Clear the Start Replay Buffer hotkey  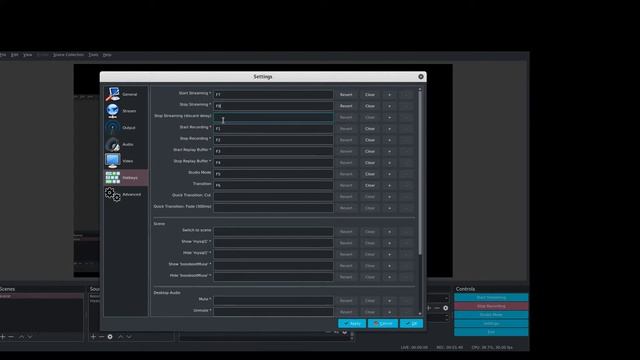[x=370, y=151]
